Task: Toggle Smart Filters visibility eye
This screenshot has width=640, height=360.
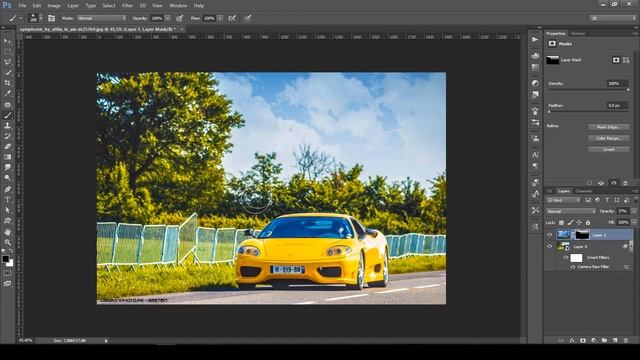Action: point(566,258)
